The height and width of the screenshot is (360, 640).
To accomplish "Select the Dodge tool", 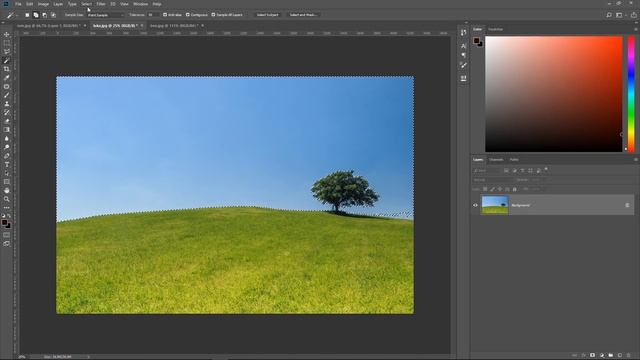I will tap(7, 147).
